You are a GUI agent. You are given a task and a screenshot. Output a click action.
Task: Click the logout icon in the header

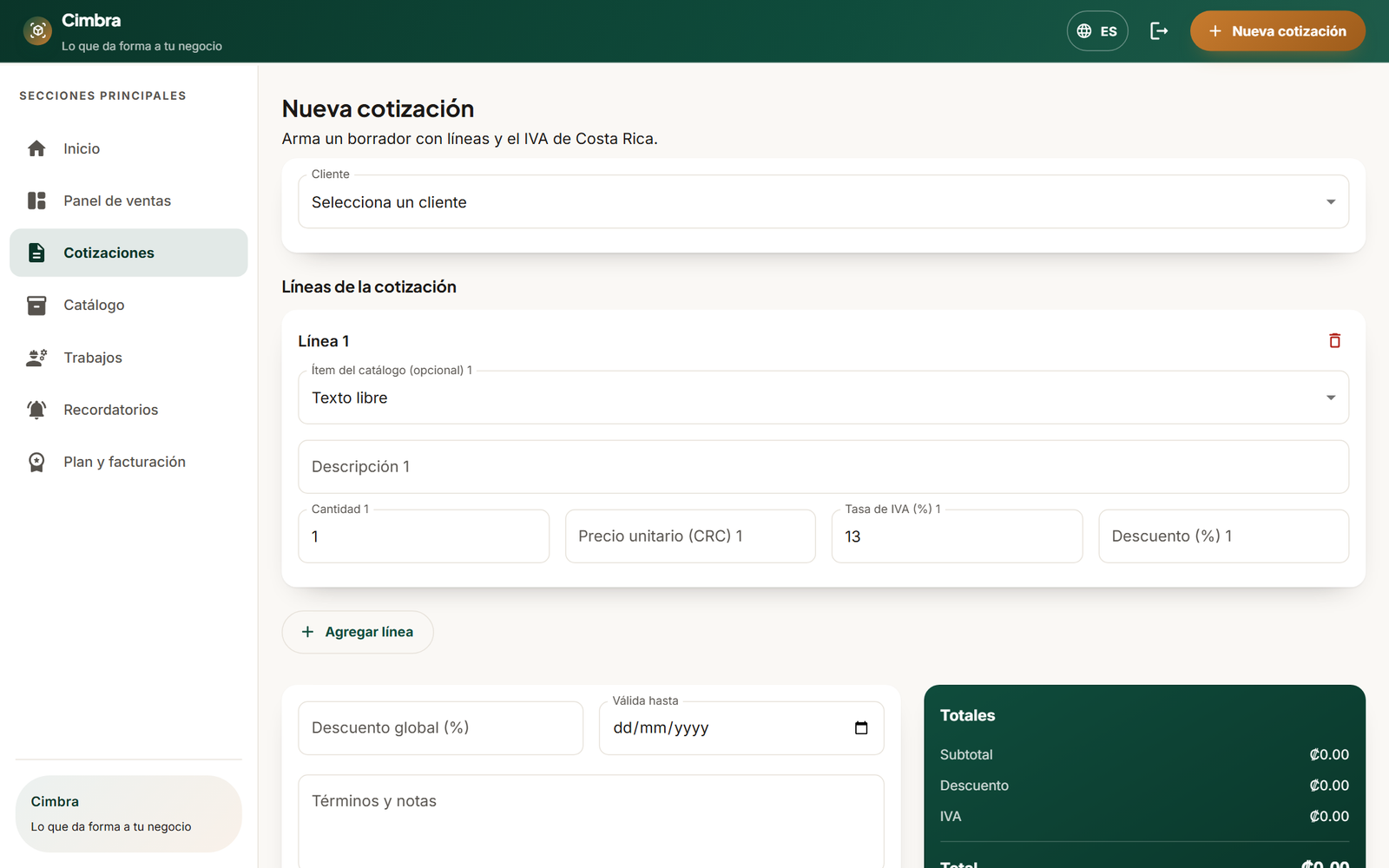tap(1159, 31)
